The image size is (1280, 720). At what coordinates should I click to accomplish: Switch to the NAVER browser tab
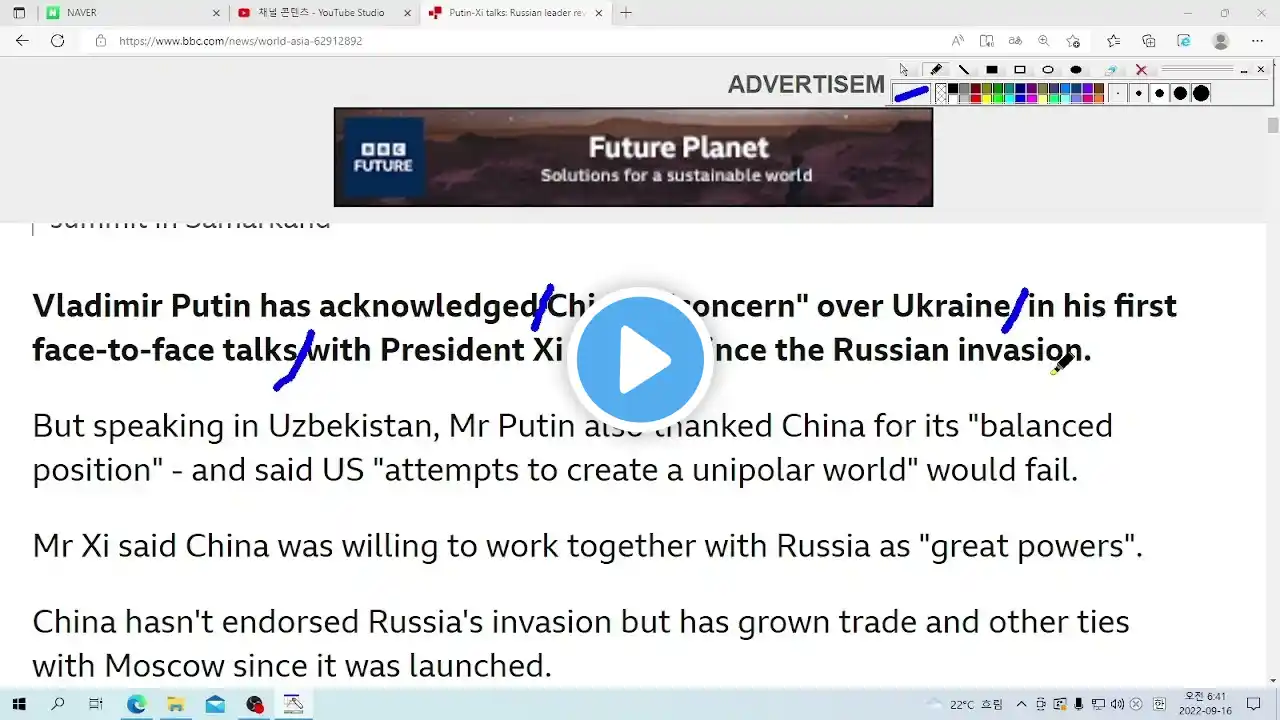click(x=132, y=13)
